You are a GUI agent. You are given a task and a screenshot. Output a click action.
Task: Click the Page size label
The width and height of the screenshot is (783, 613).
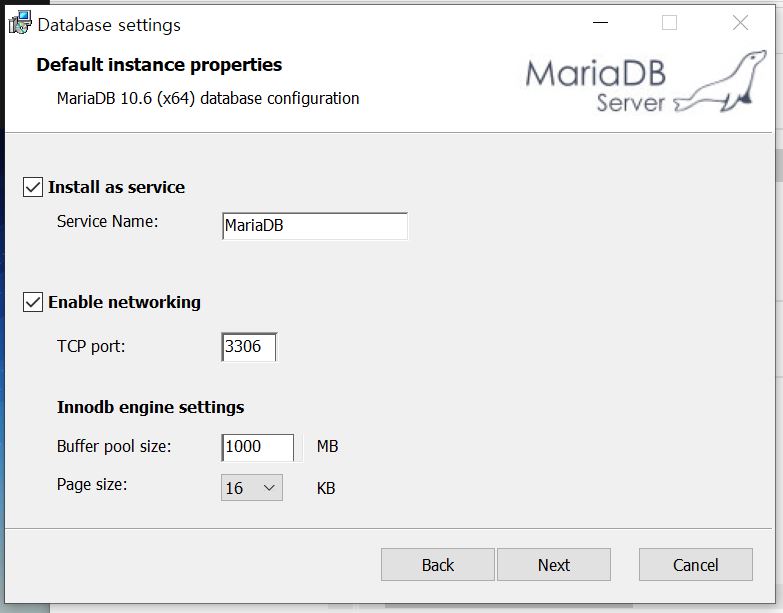(92, 484)
